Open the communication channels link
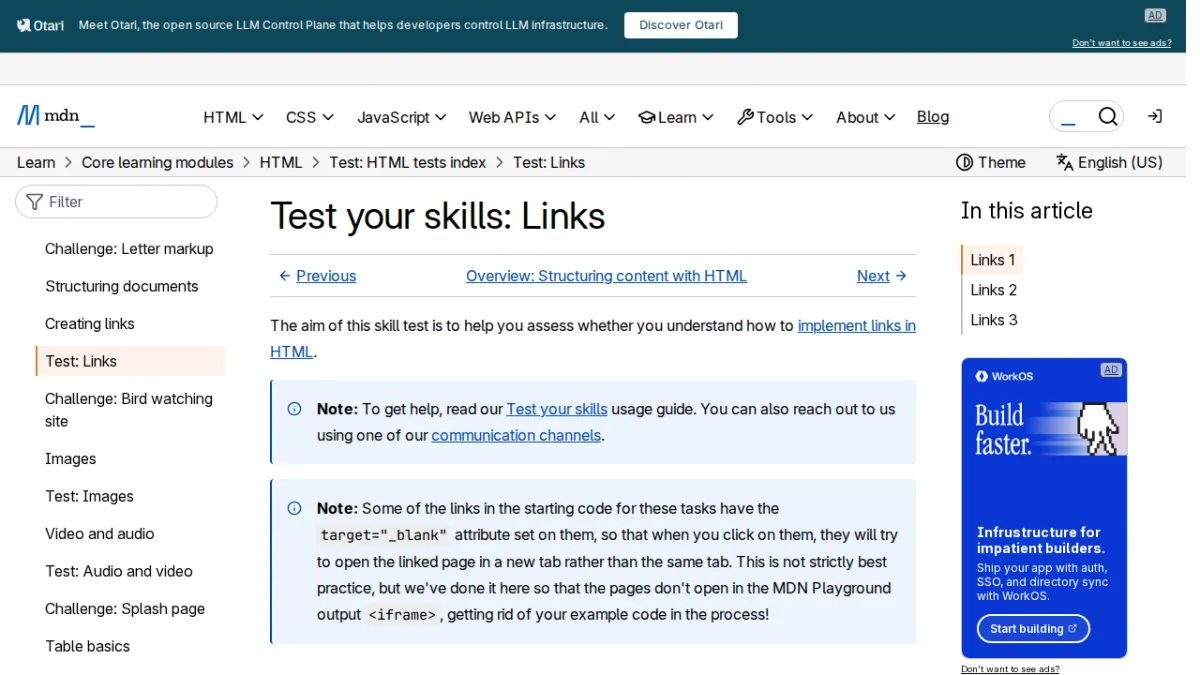 click(516, 435)
